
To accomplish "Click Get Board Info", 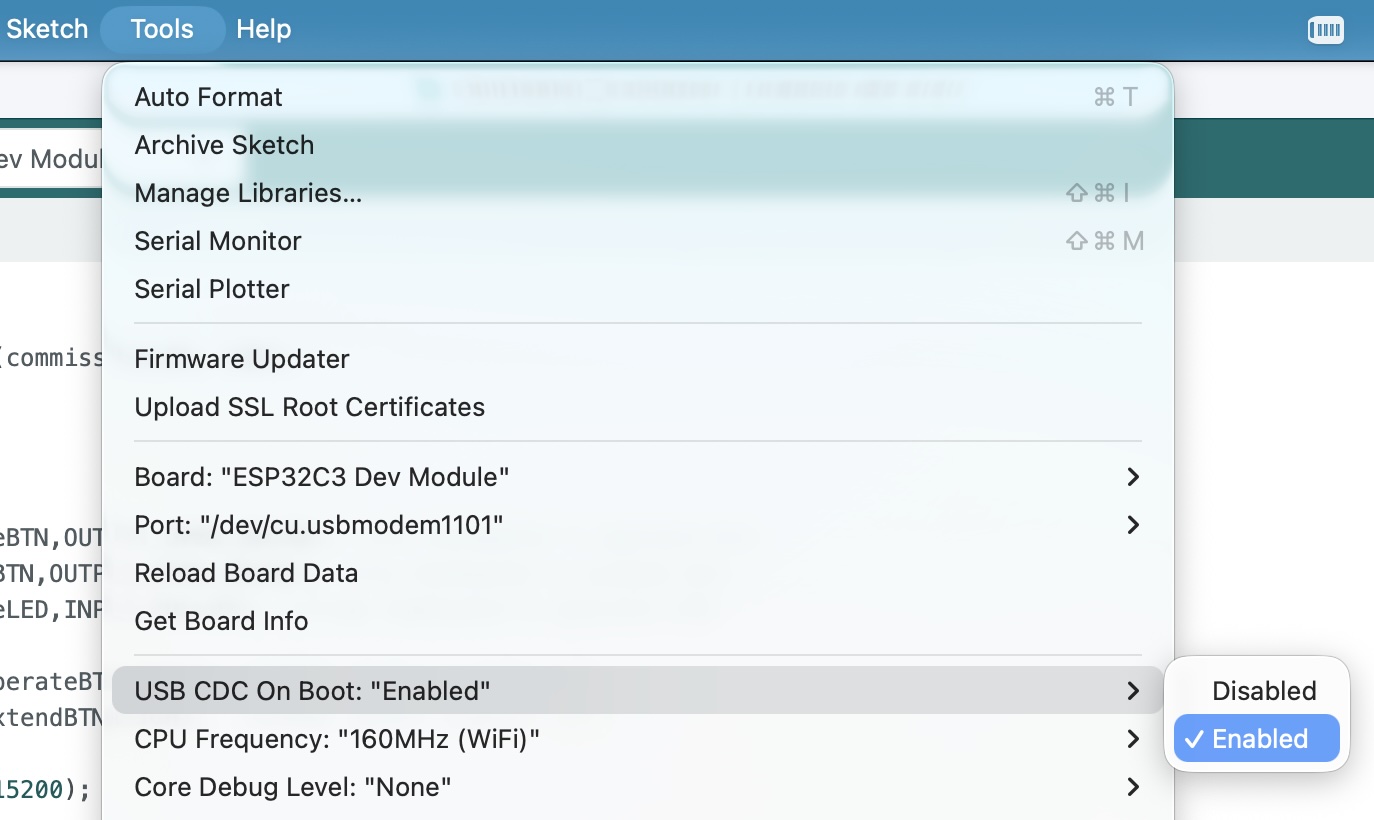I will (221, 621).
